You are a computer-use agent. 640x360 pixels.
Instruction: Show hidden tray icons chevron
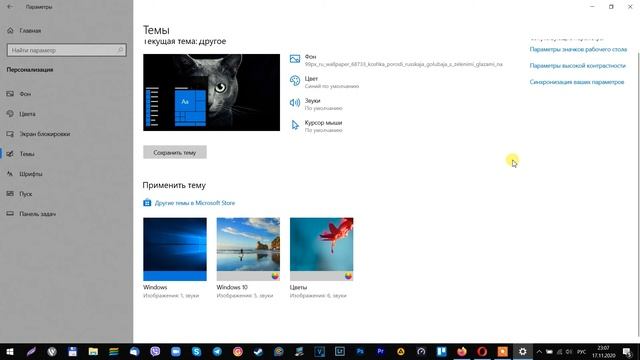[x=539, y=351]
